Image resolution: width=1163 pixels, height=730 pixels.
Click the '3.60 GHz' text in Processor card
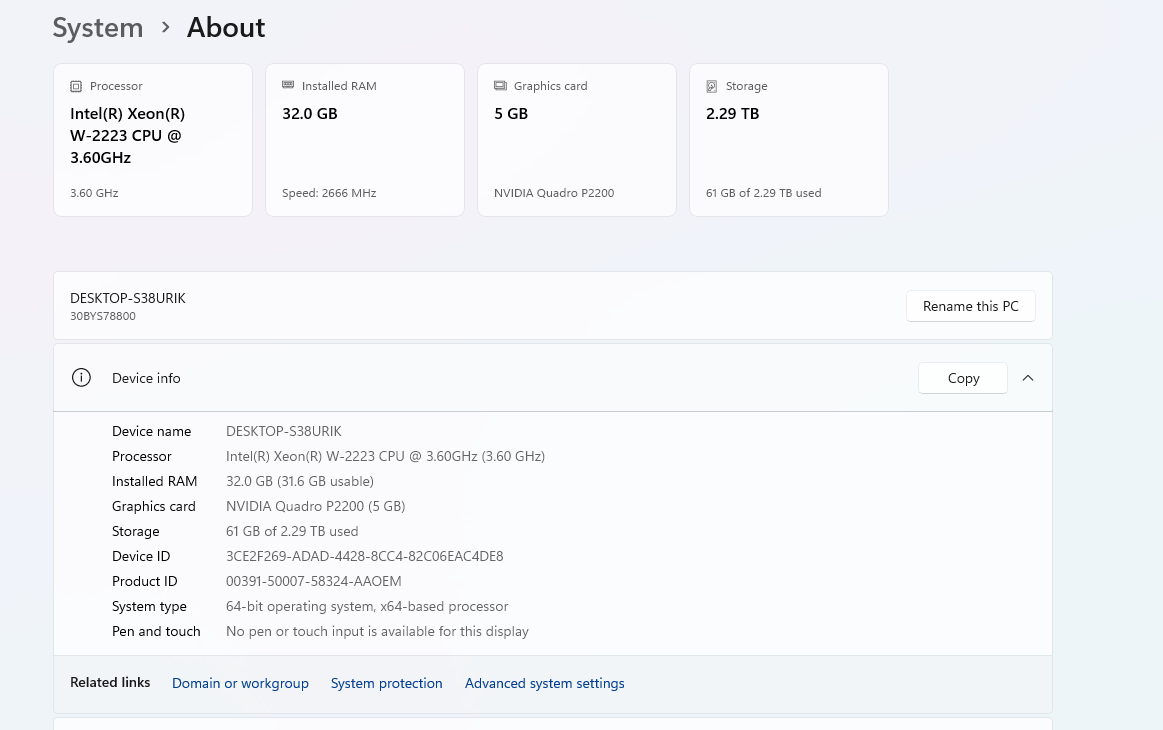tap(94, 193)
